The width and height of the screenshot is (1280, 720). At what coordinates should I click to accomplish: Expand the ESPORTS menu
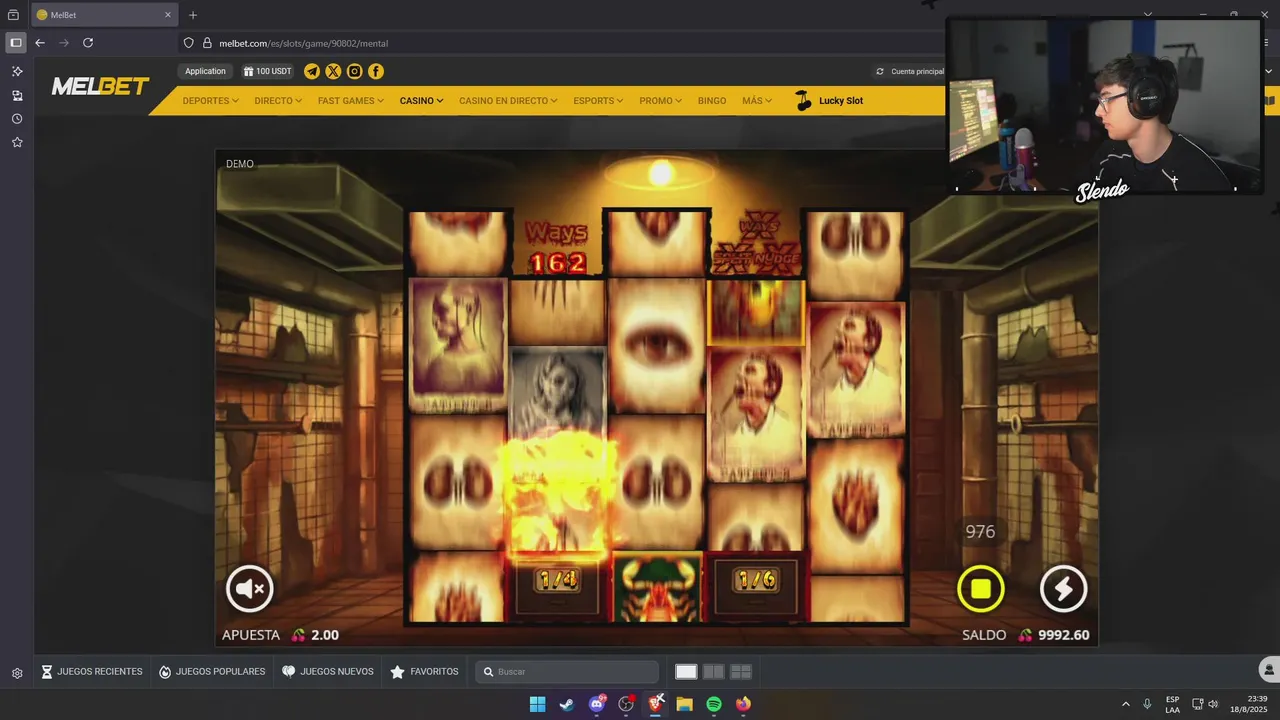(598, 101)
